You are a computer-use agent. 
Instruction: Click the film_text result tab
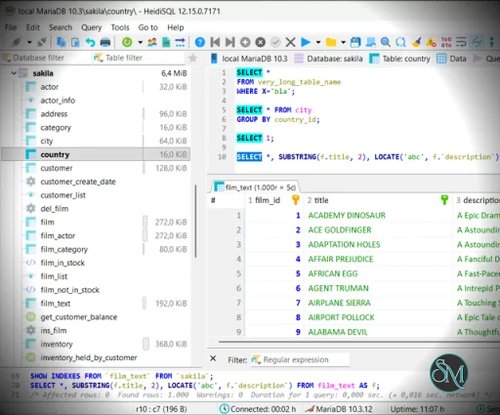(255, 187)
